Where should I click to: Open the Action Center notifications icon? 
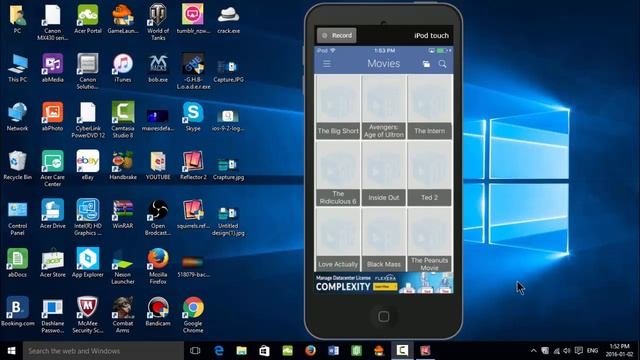pos(578,351)
